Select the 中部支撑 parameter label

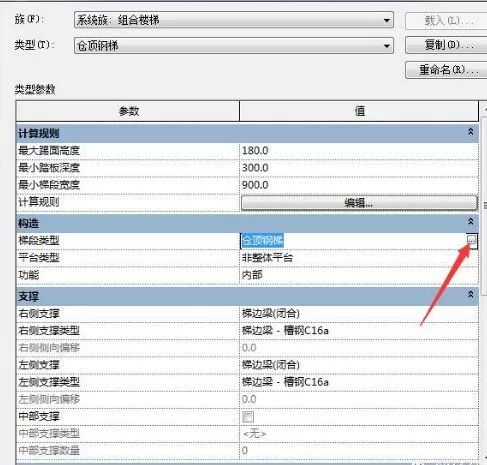point(39,416)
